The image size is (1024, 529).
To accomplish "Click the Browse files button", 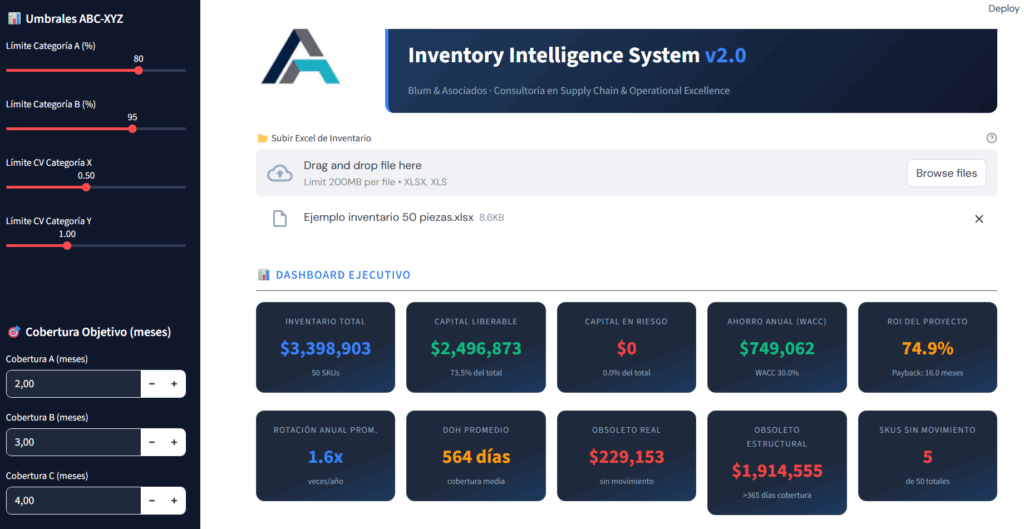I will click(946, 173).
